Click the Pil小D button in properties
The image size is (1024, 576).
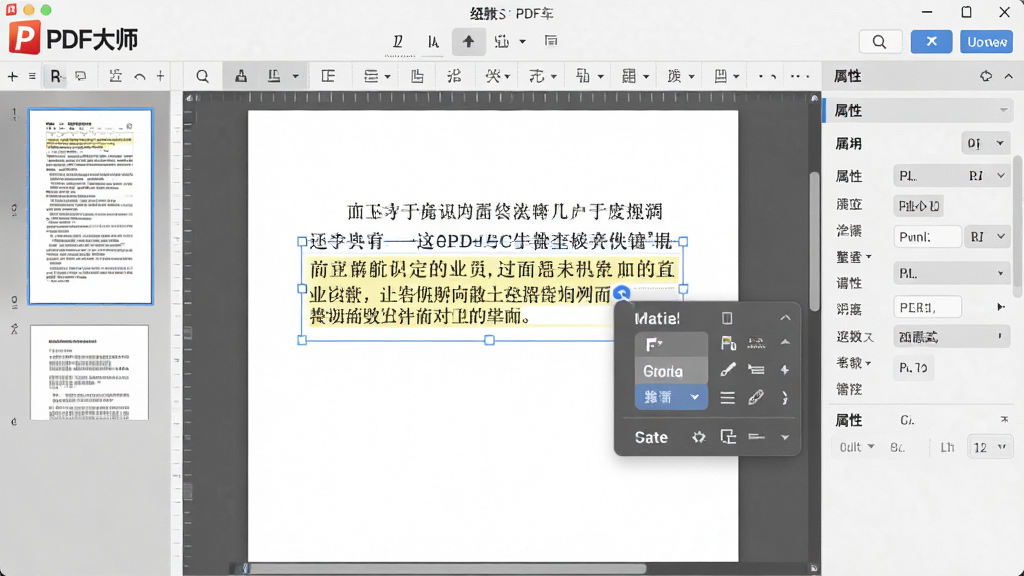click(919, 206)
